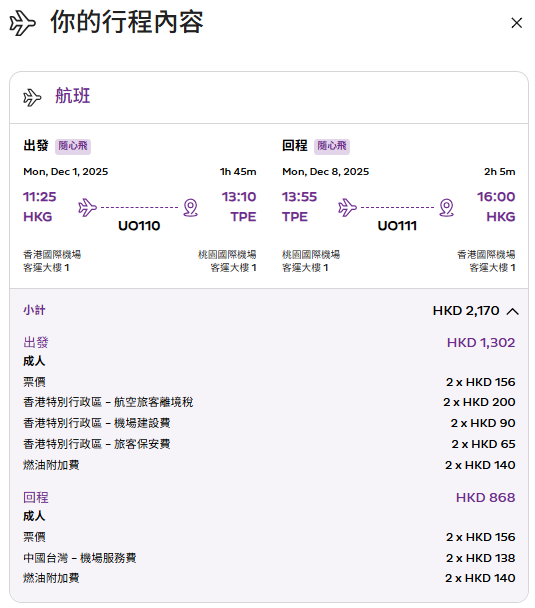Click the 2 x HKD 138 amount
535x608 pixels.
click(481, 558)
